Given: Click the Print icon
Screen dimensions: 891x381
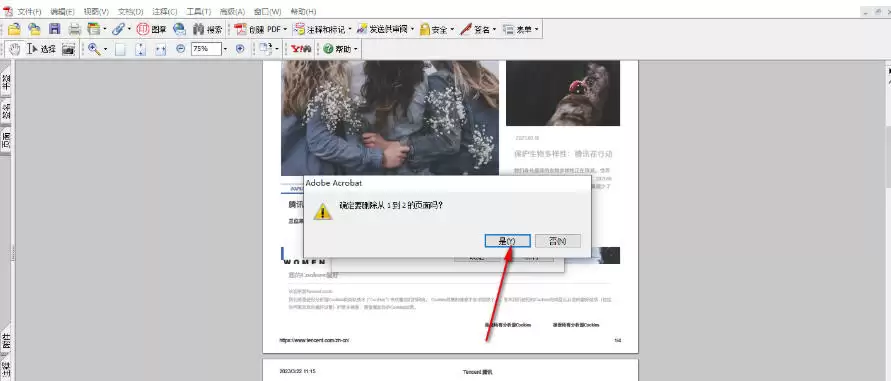Looking at the screenshot, I should pyautogui.click(x=74, y=29).
